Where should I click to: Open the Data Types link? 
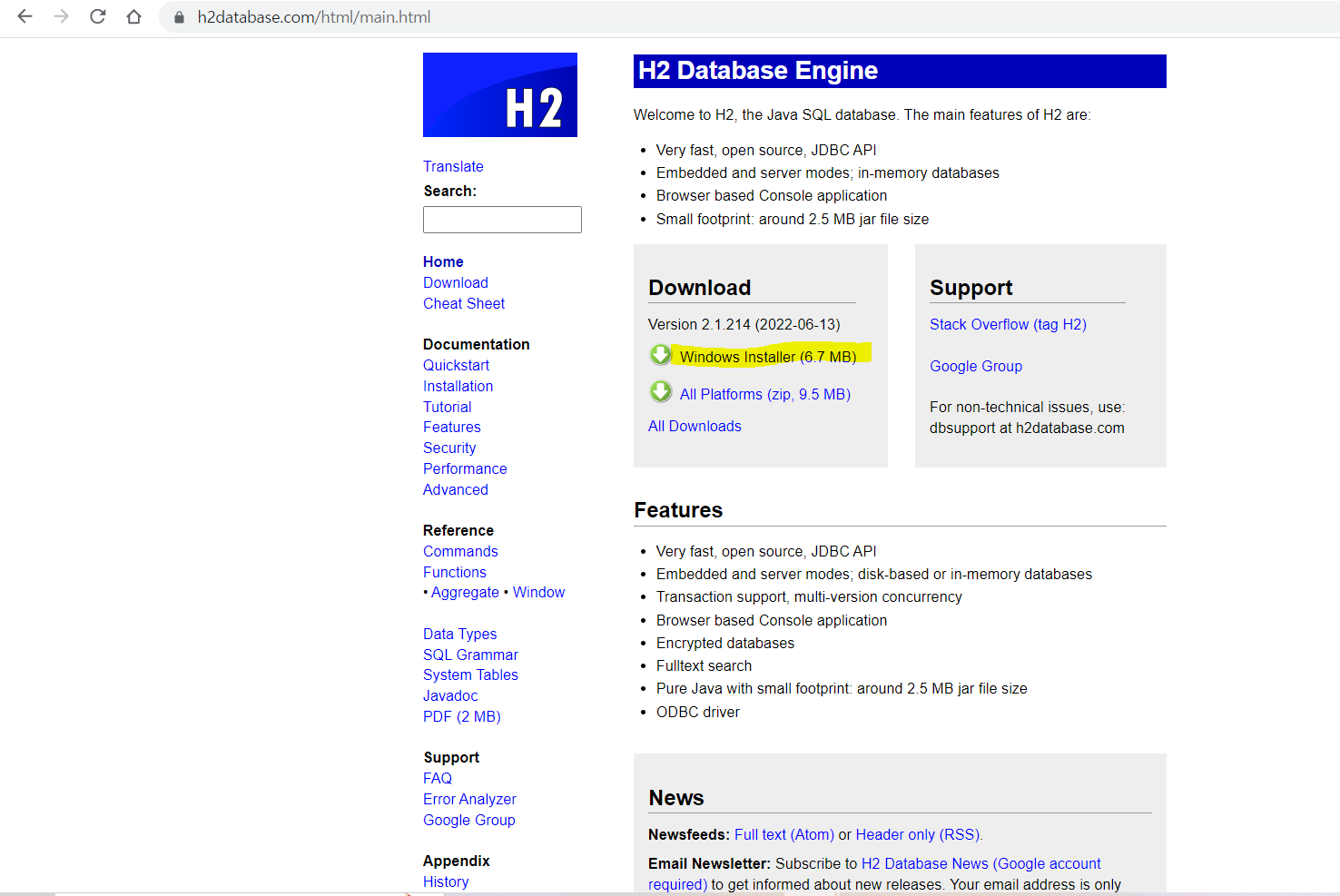coord(460,634)
